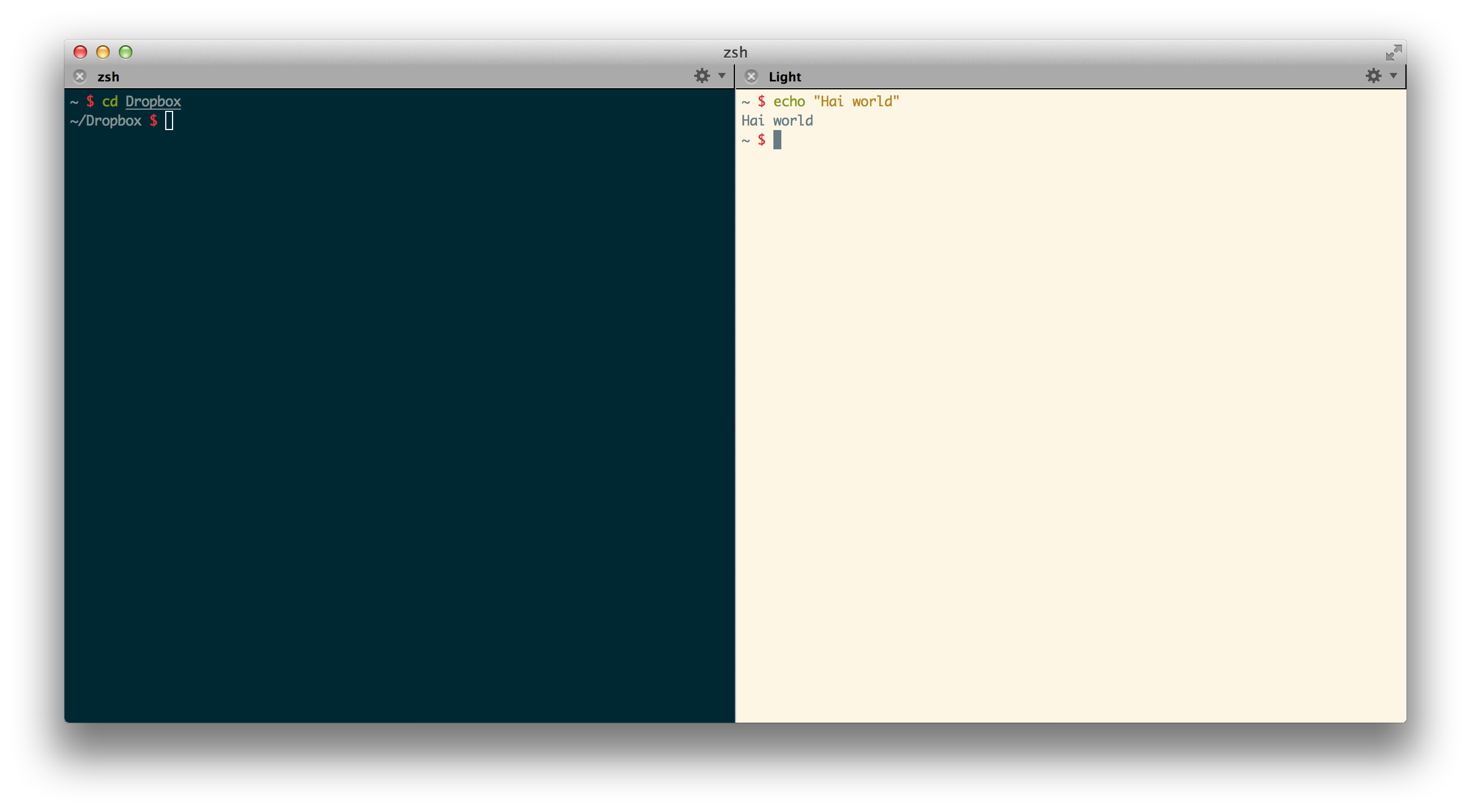Close the Light pane
The height and width of the screenshot is (812, 1471).
[751, 76]
